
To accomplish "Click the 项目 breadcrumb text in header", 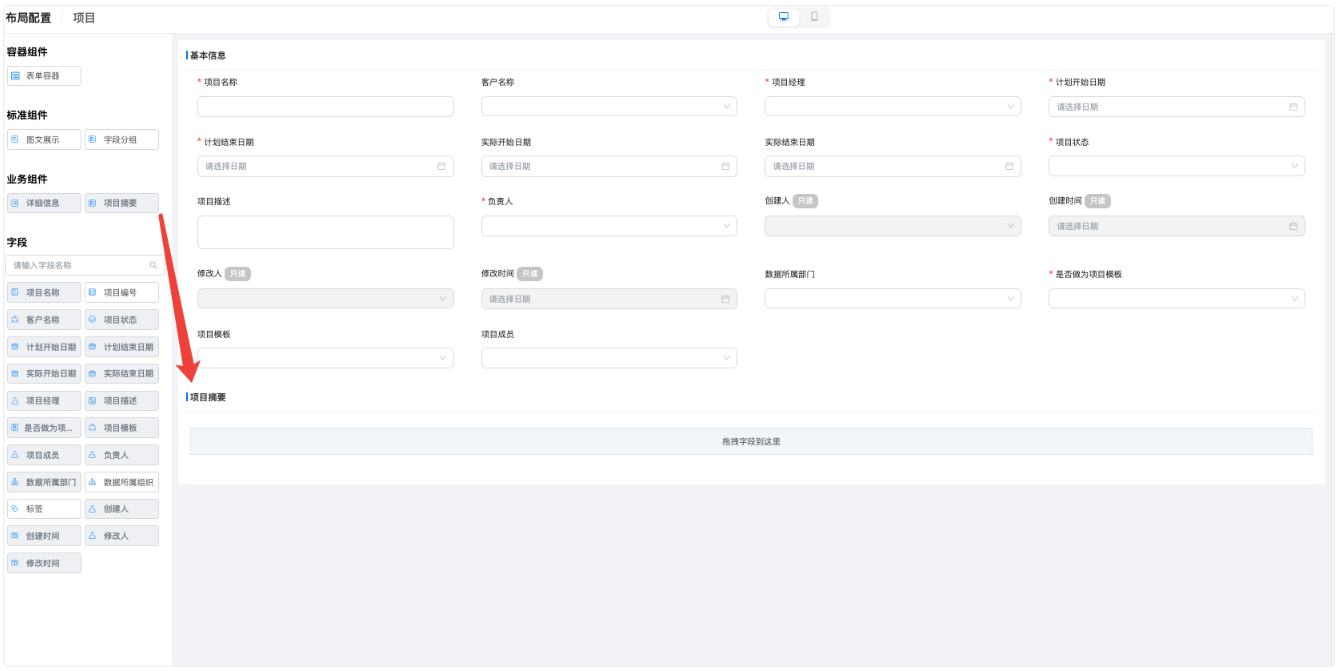I will 84,18.
